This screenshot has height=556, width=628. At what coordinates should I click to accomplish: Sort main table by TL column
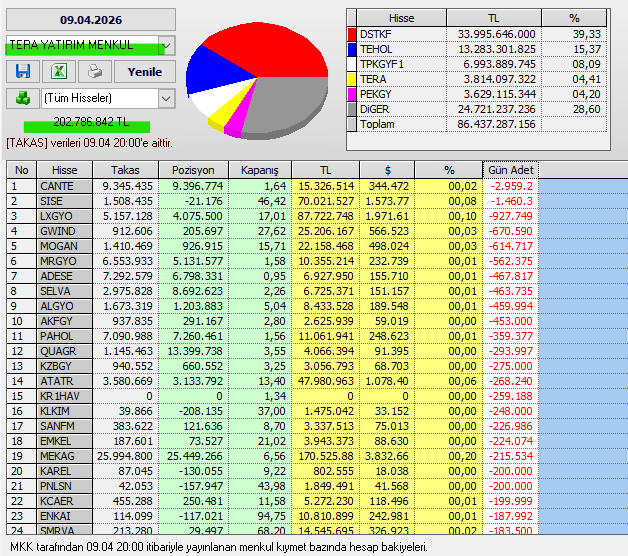[x=326, y=170]
